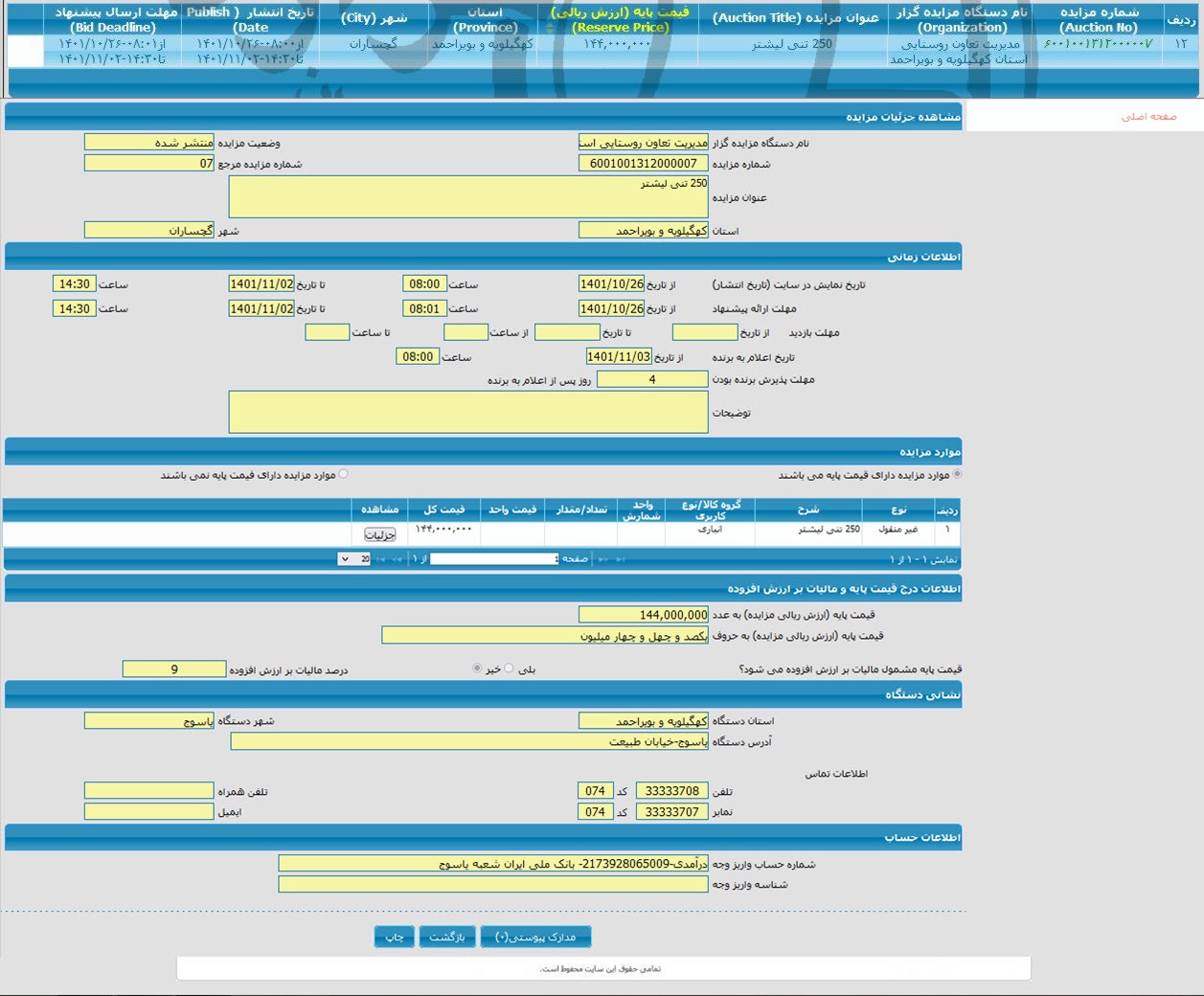Screen dimensions: 1204x996
Task: Click the first-page pagination icon
Action: tap(621, 559)
